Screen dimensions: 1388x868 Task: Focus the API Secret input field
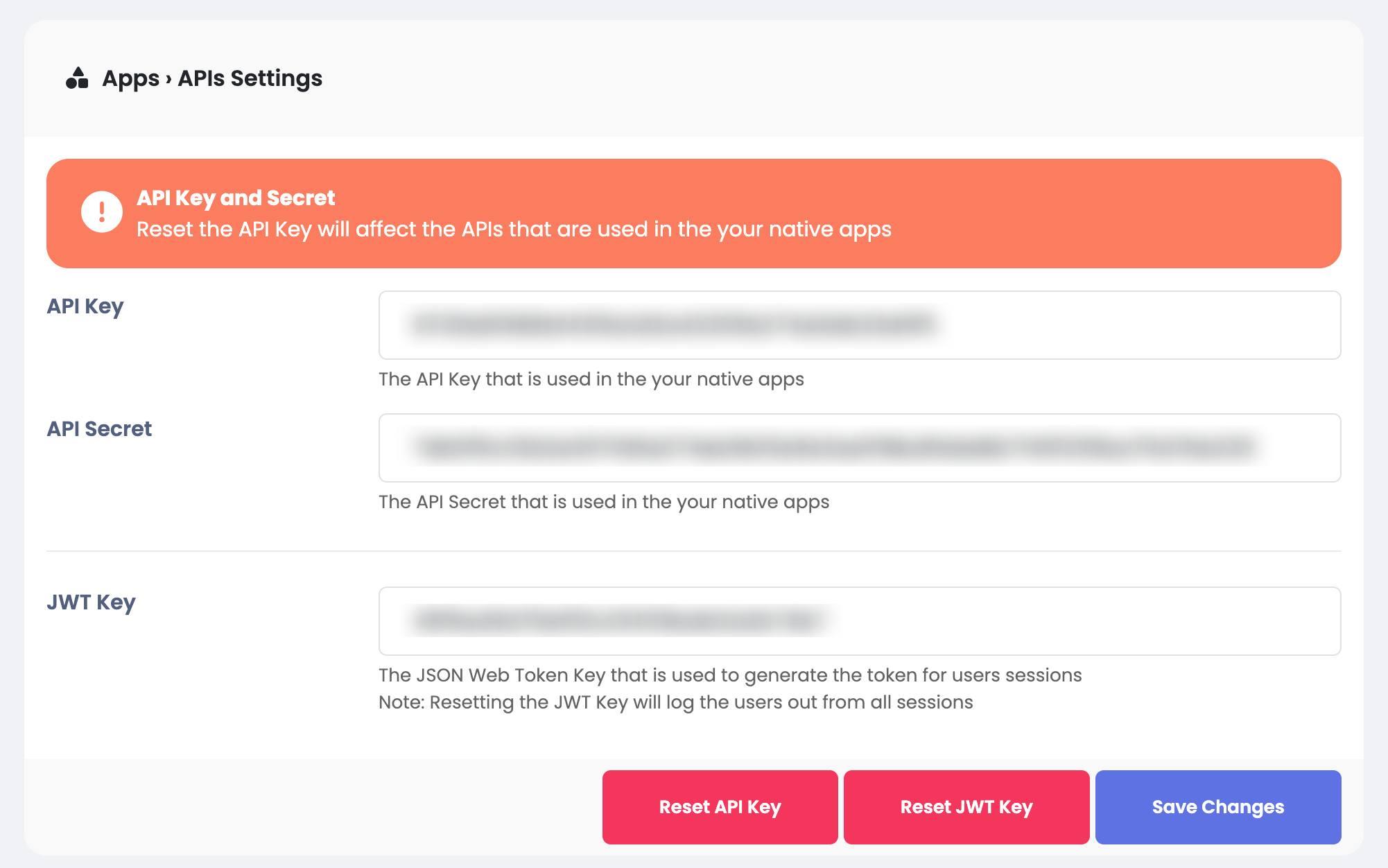click(860, 448)
